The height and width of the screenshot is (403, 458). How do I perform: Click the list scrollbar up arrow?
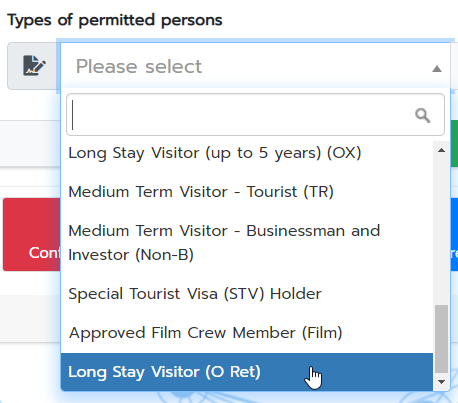point(441,150)
